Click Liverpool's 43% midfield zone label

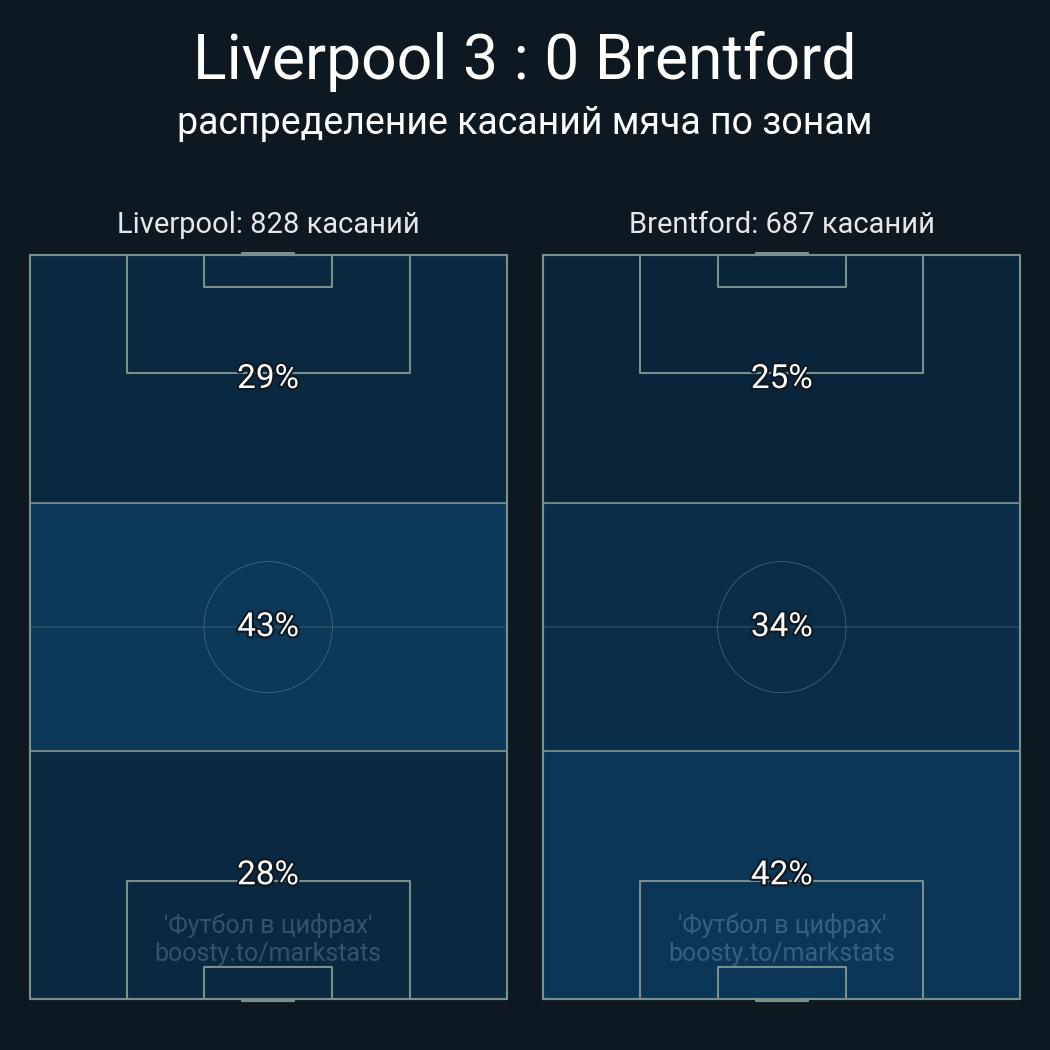[x=268, y=625]
